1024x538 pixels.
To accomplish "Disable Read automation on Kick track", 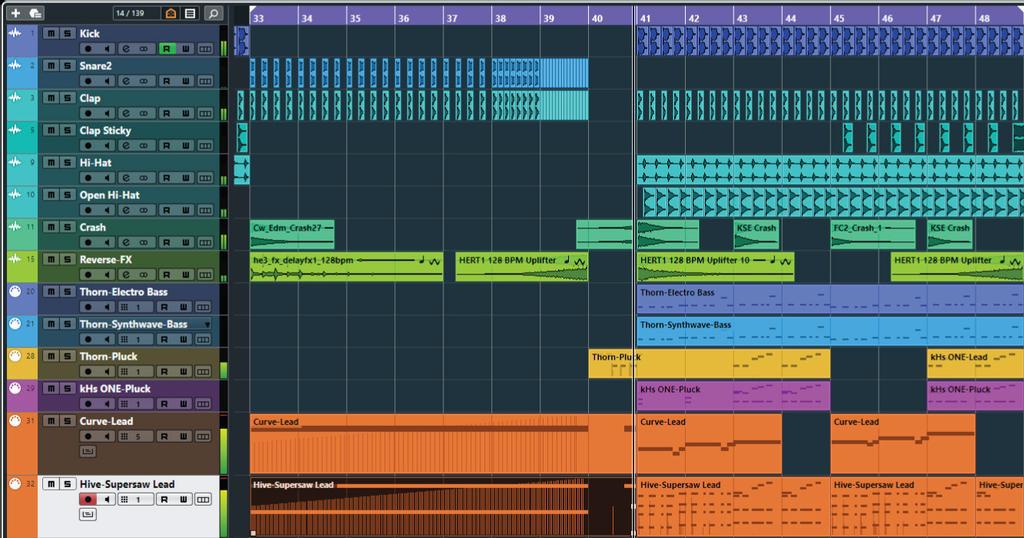I will 167,49.
